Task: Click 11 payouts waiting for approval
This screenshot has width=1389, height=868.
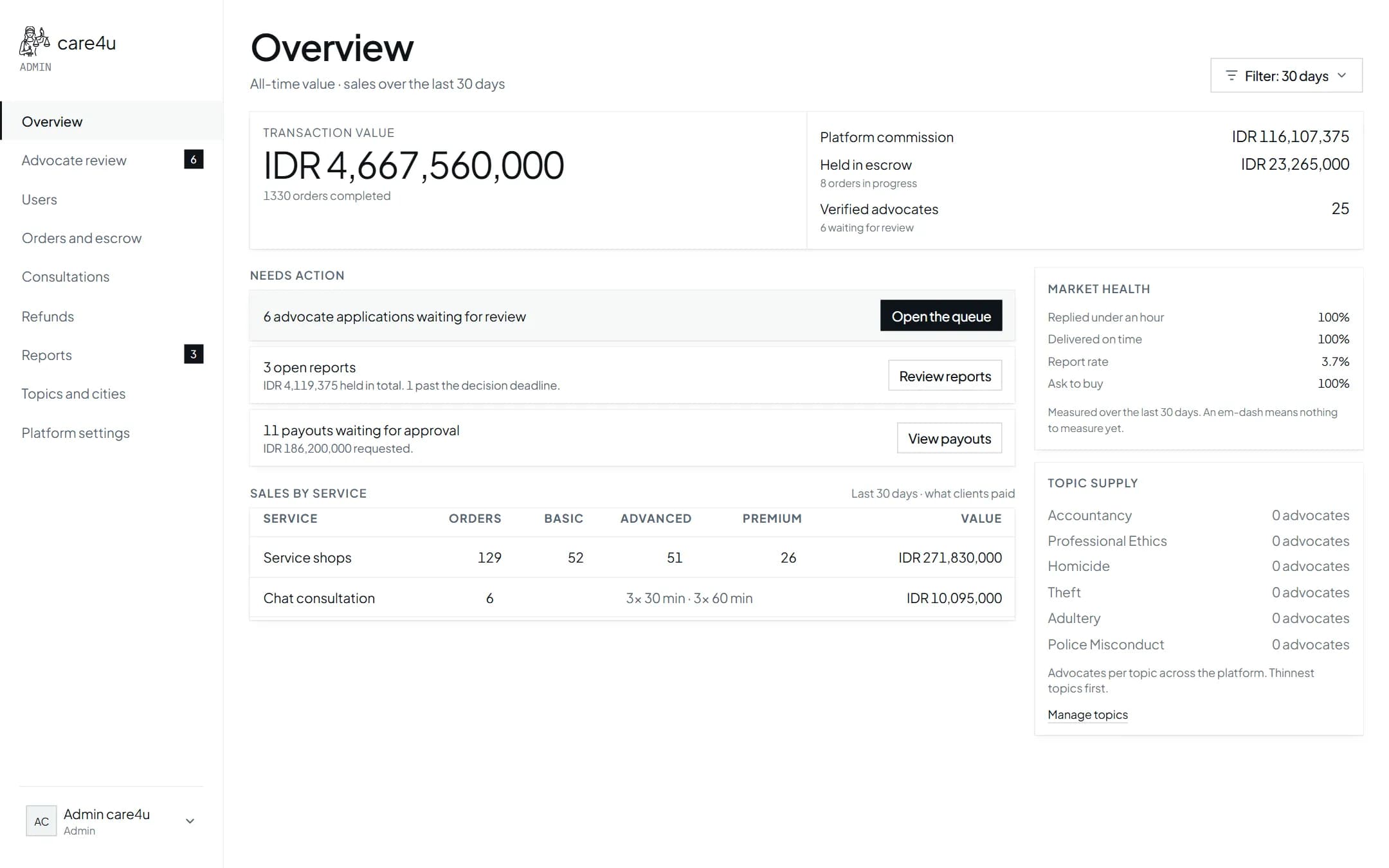Action: [x=361, y=430]
